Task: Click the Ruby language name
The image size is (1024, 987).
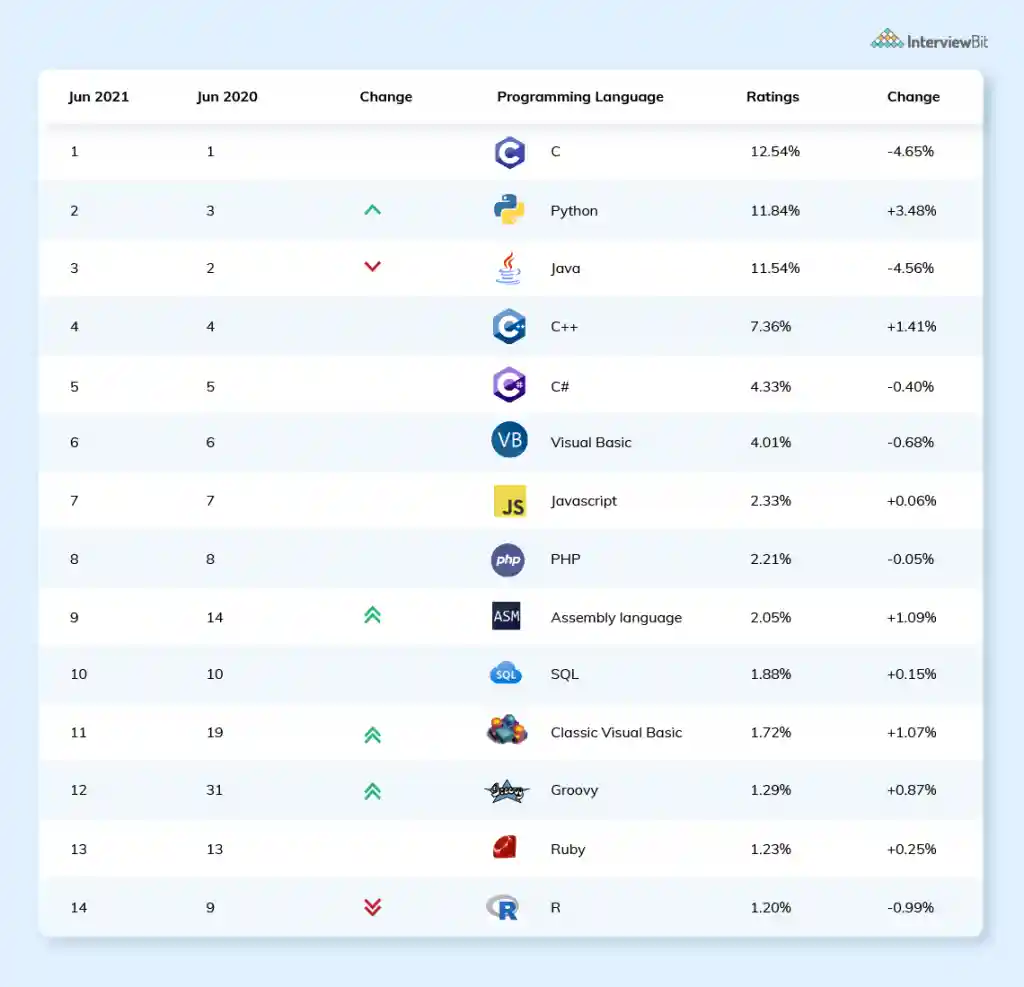Action: pos(568,849)
